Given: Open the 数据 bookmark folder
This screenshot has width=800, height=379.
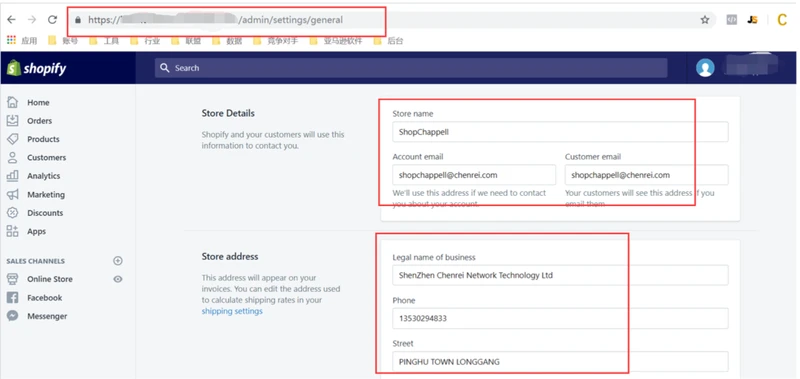Looking at the screenshot, I should [x=227, y=41].
